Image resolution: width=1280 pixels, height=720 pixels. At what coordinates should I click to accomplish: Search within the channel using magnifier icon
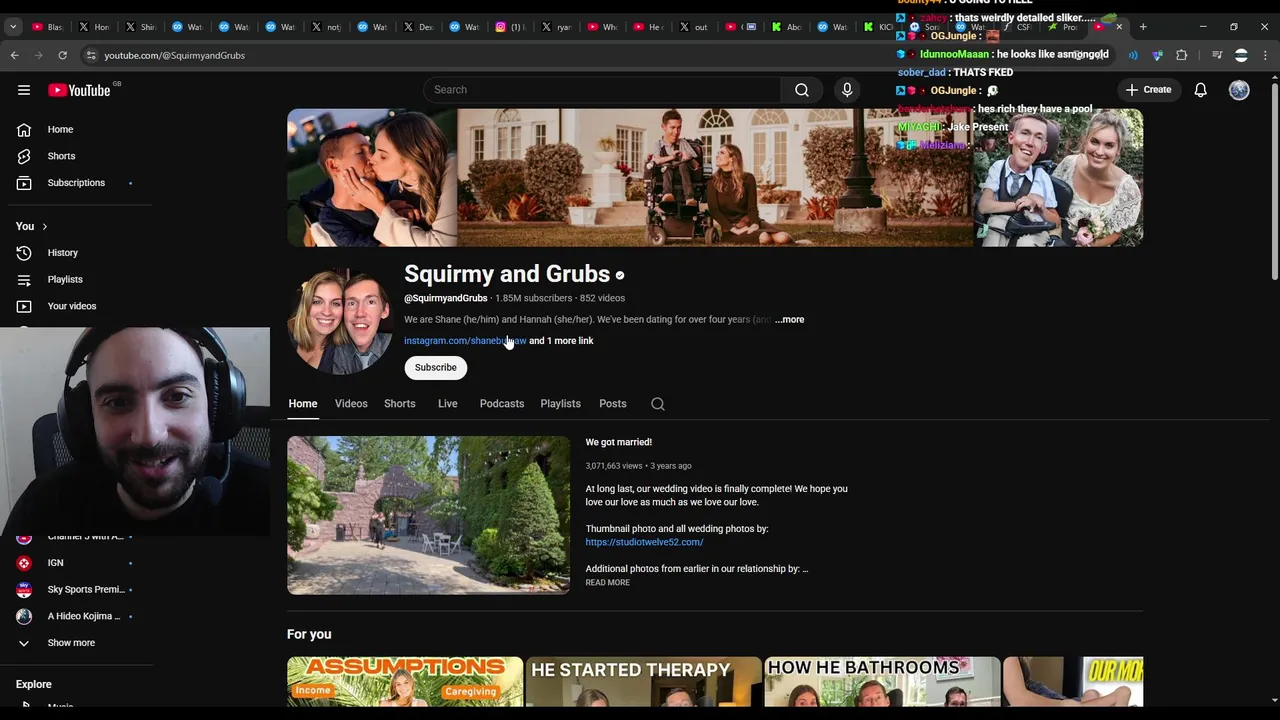[657, 404]
